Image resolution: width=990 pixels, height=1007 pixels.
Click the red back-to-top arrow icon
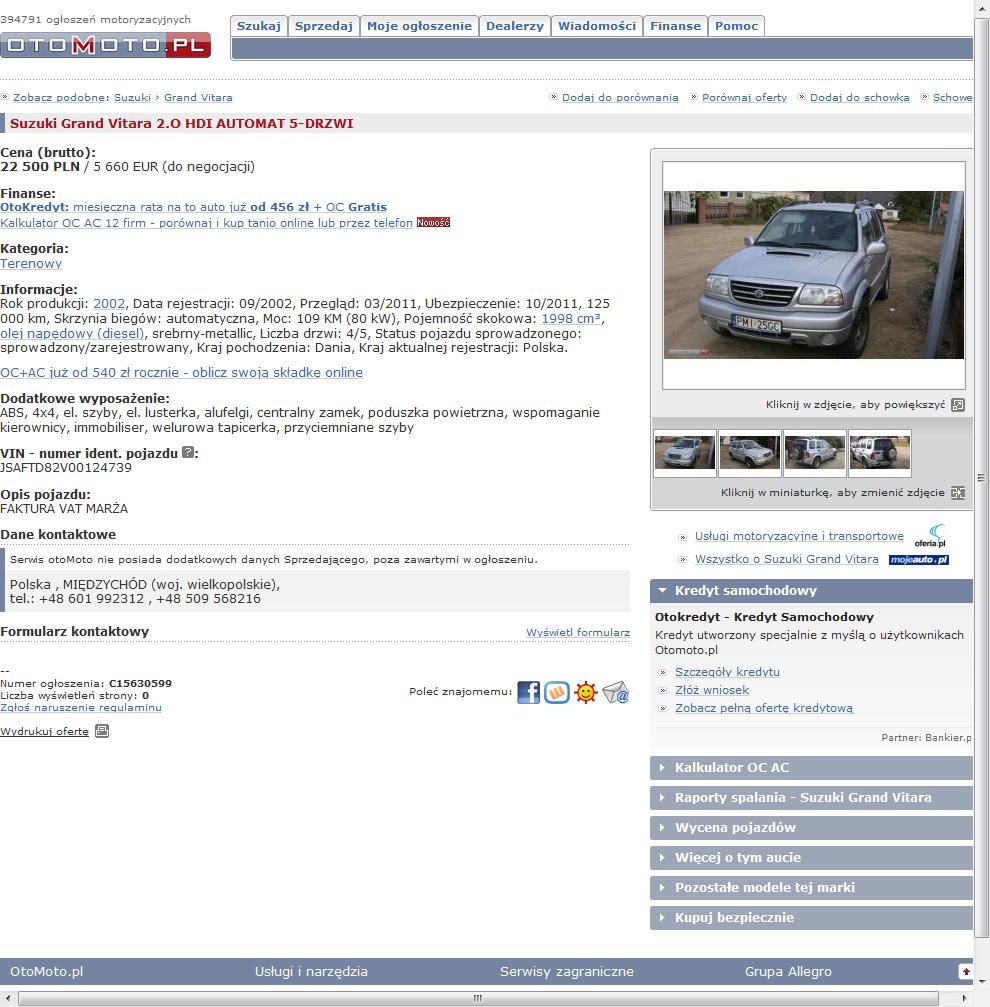tap(966, 971)
